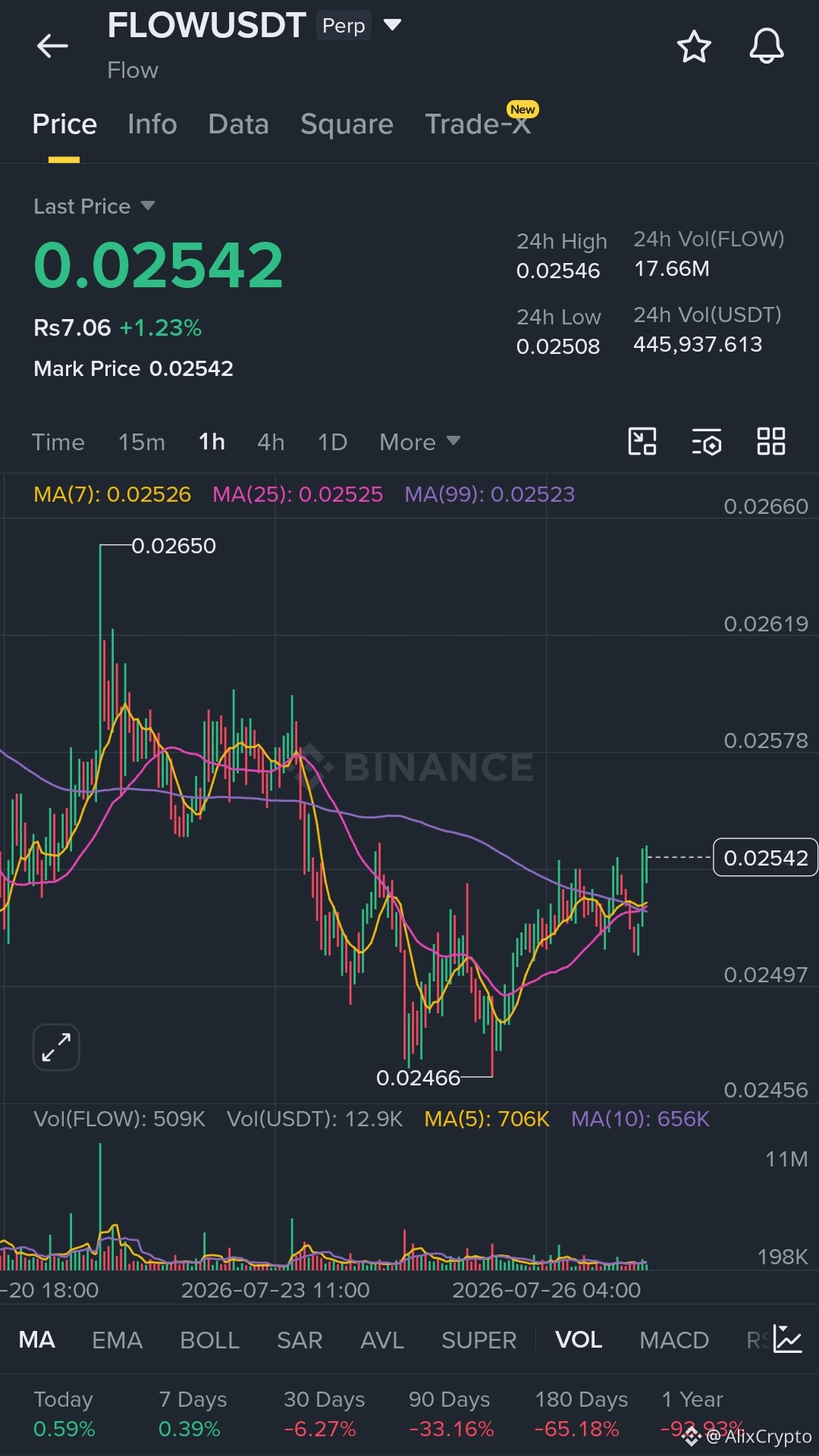Select the 1h chart interval
The image size is (819, 1456).
click(212, 442)
